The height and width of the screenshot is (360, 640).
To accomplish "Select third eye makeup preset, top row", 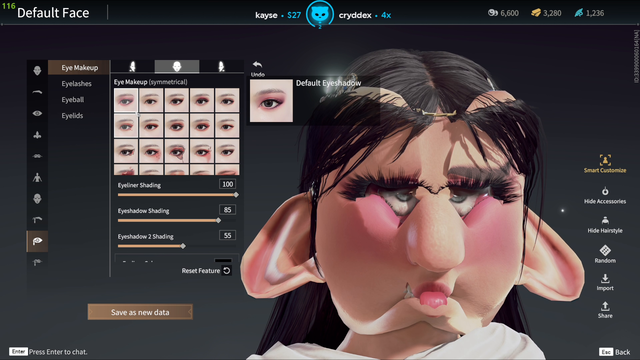I will pos(176,100).
